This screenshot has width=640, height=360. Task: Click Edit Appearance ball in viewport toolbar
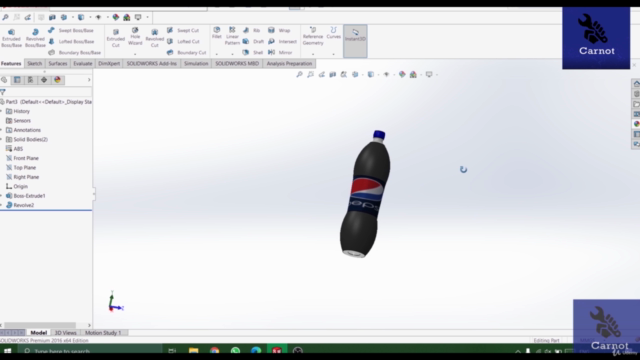[402, 74]
